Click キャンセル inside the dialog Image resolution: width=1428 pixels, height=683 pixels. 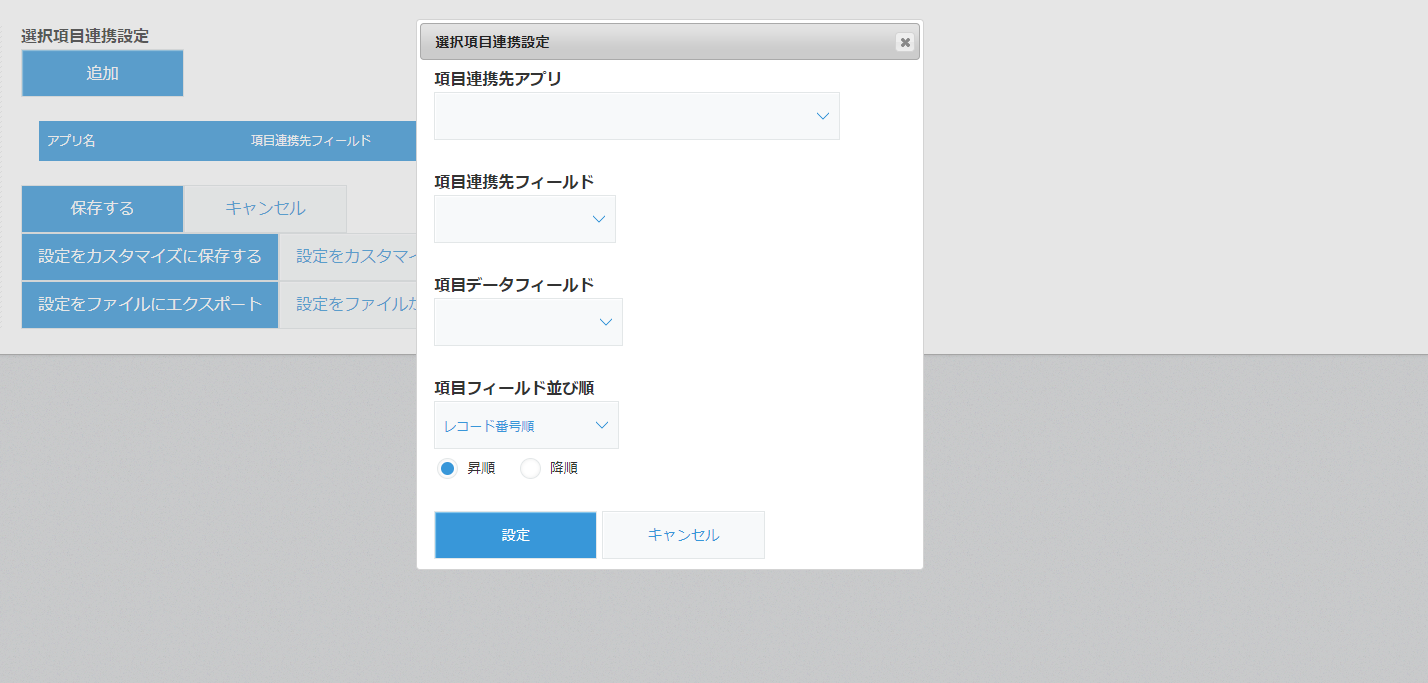(683, 534)
